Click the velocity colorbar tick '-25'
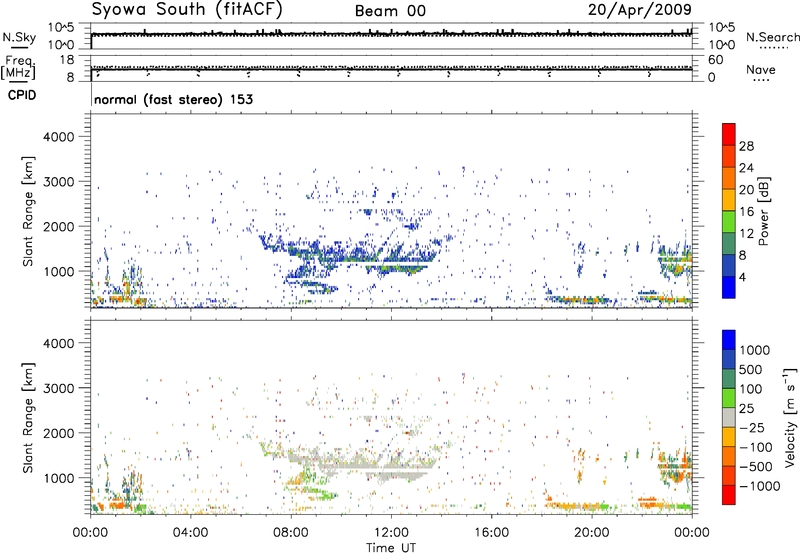 751,427
